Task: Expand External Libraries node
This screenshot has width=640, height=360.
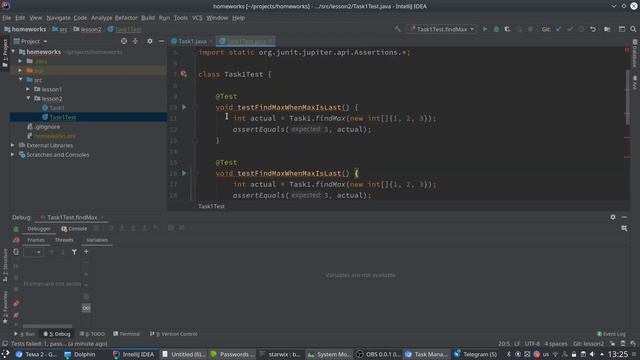Action: 13,145
